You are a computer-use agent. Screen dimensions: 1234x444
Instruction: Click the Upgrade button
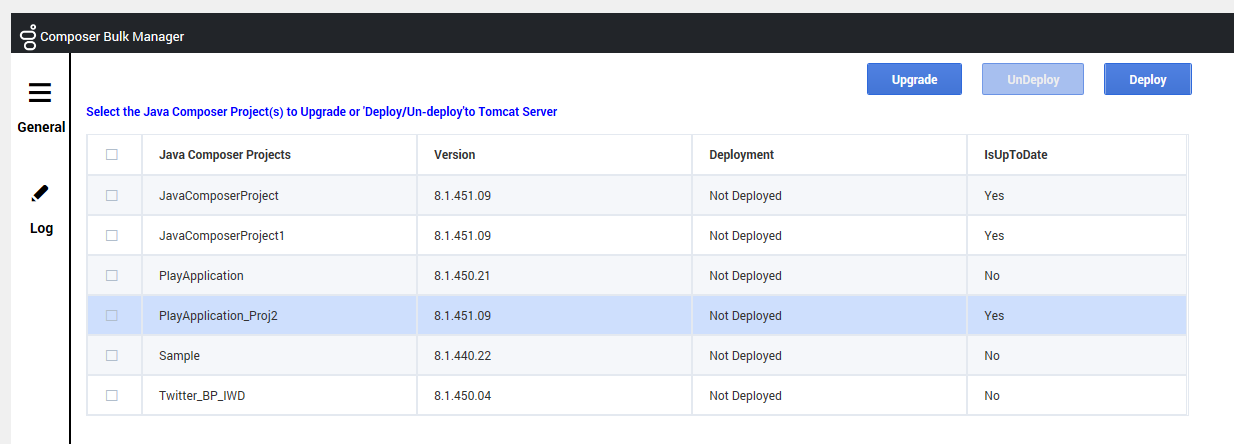click(914, 79)
